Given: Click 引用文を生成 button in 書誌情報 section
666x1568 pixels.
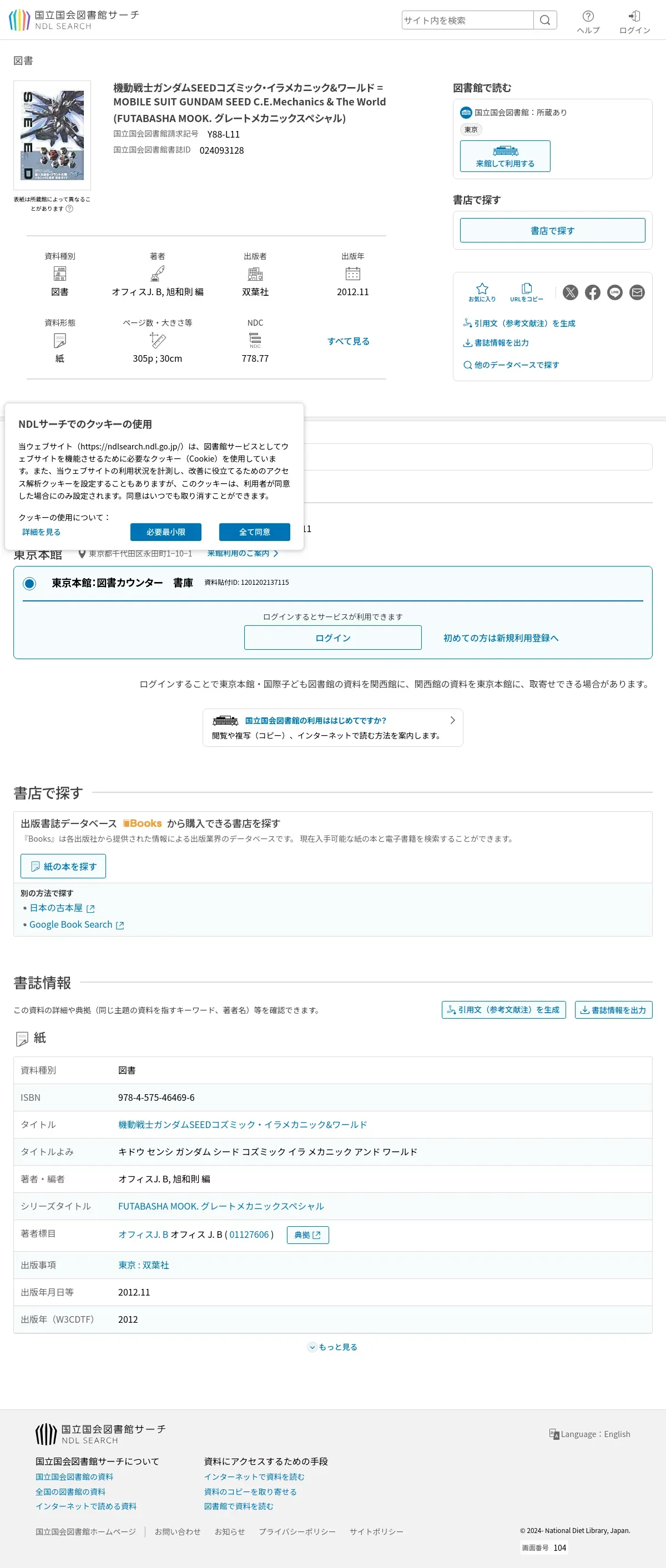Looking at the screenshot, I should point(504,1010).
